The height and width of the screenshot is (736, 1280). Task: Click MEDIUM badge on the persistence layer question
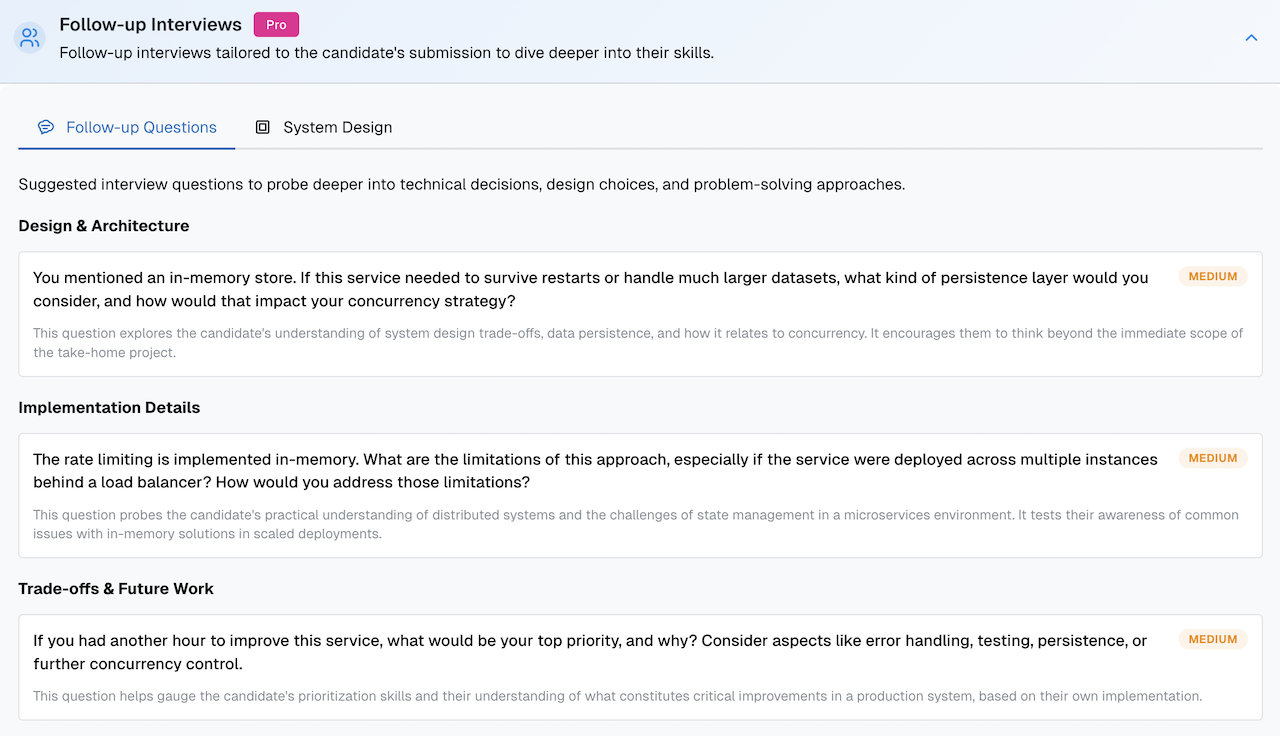coord(1213,277)
